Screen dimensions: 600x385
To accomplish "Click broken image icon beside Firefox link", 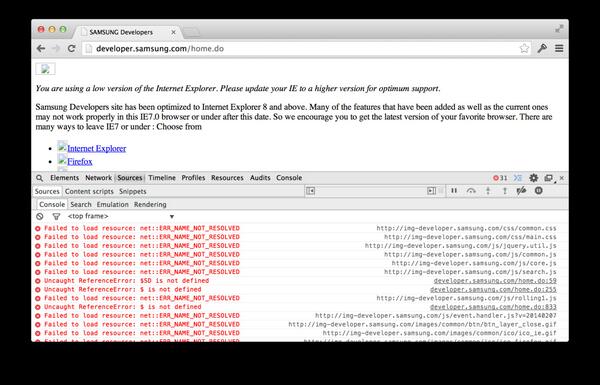I will tap(62, 160).
